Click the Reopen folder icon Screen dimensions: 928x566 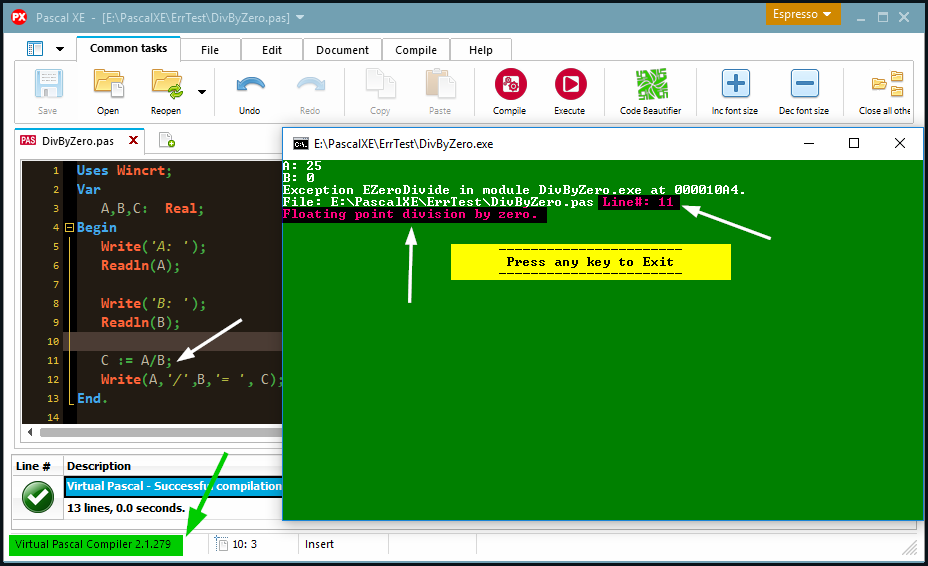pyautogui.click(x=167, y=84)
